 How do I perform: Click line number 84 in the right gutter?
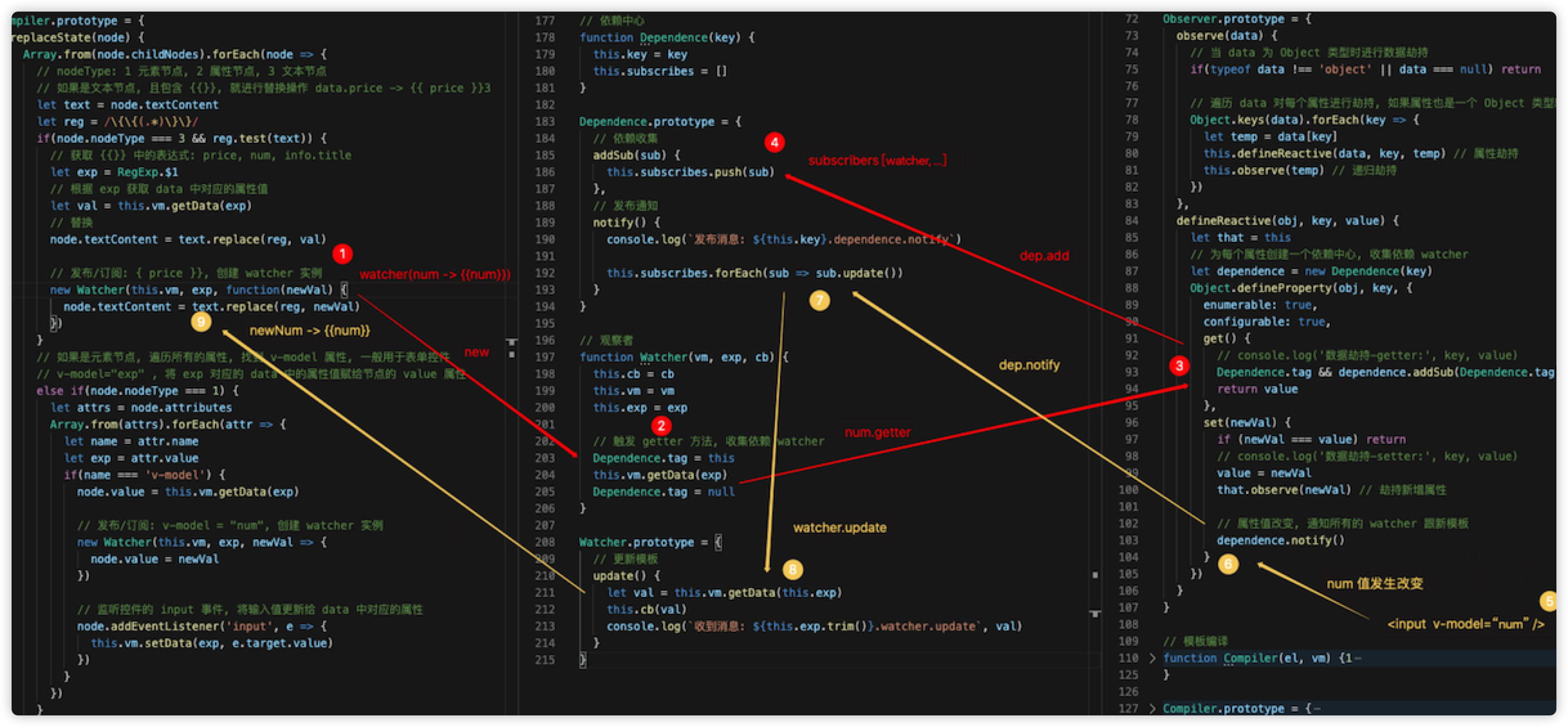(1131, 221)
